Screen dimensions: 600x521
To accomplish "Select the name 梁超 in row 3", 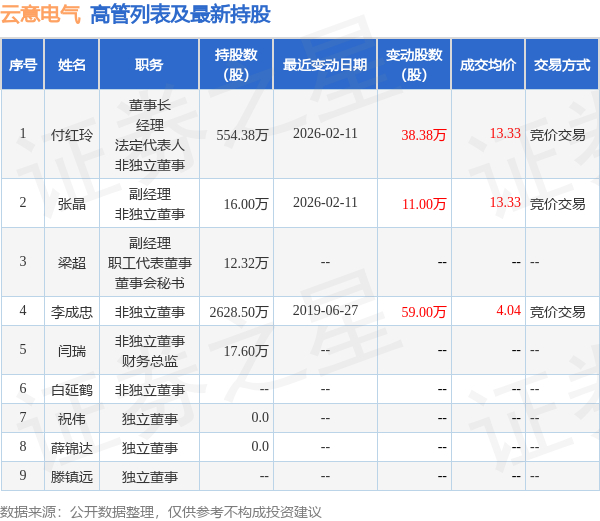I will (72, 263).
